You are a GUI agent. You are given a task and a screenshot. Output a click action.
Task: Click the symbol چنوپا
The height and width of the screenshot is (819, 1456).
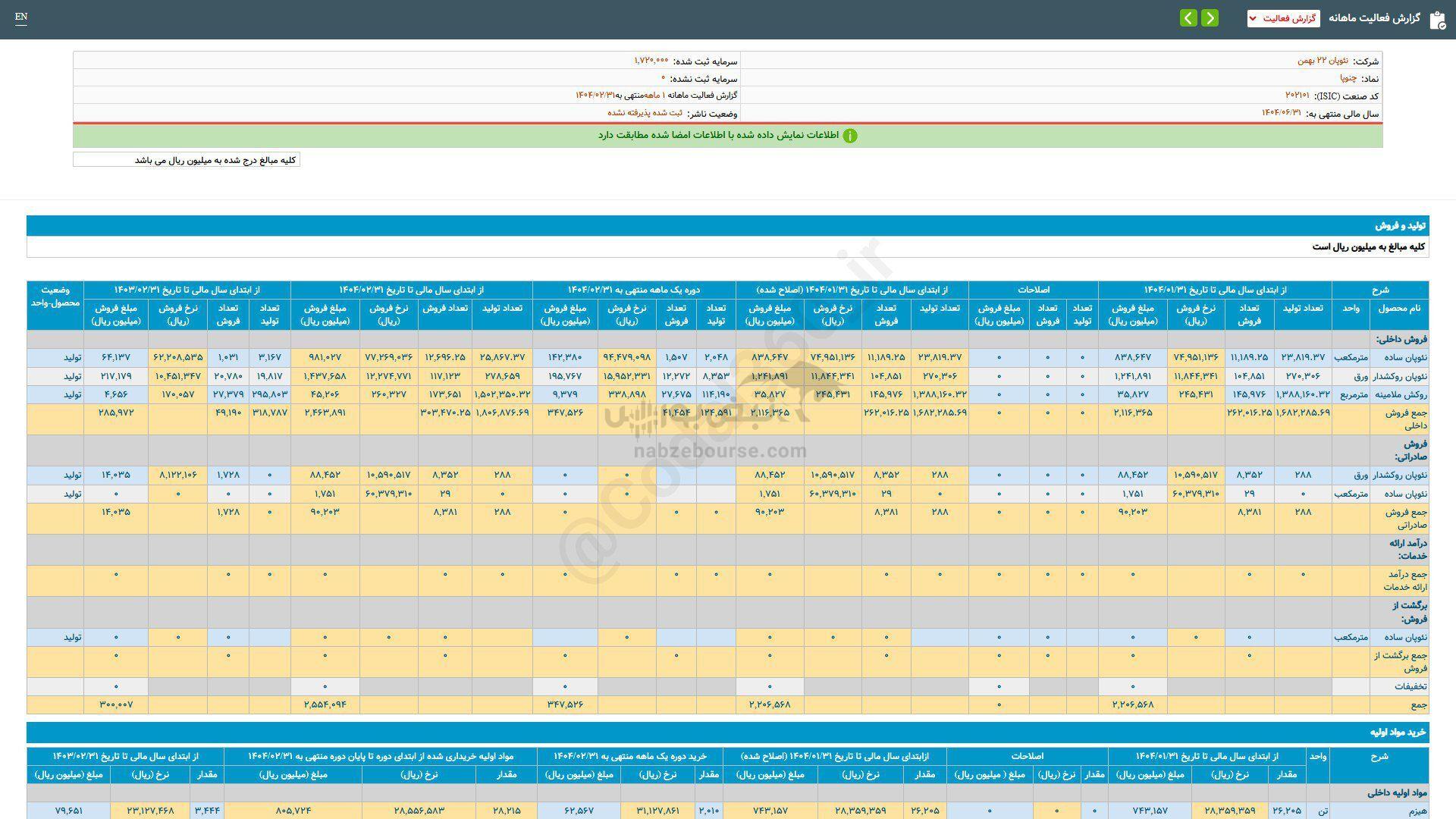[x=1348, y=78]
